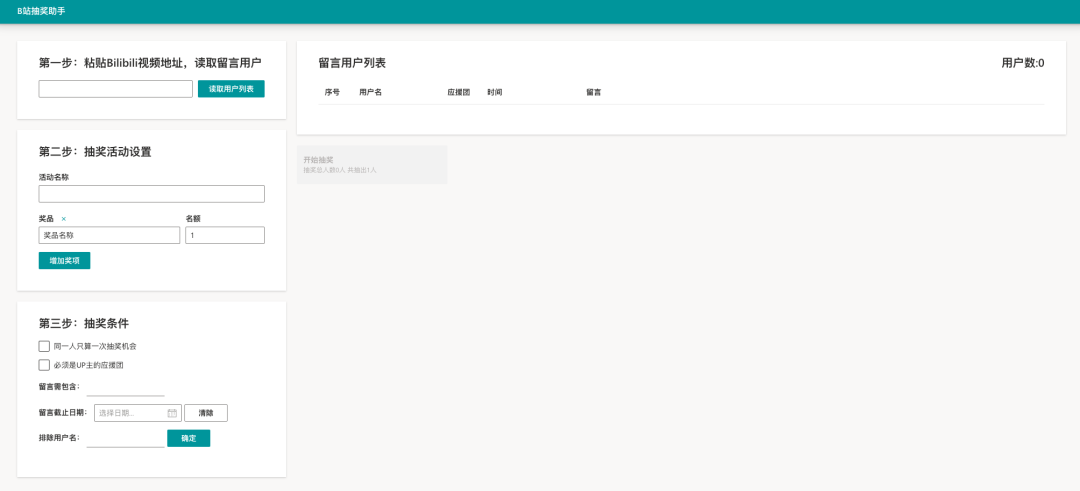Click the 开始抽奖 button

[x=372, y=165]
